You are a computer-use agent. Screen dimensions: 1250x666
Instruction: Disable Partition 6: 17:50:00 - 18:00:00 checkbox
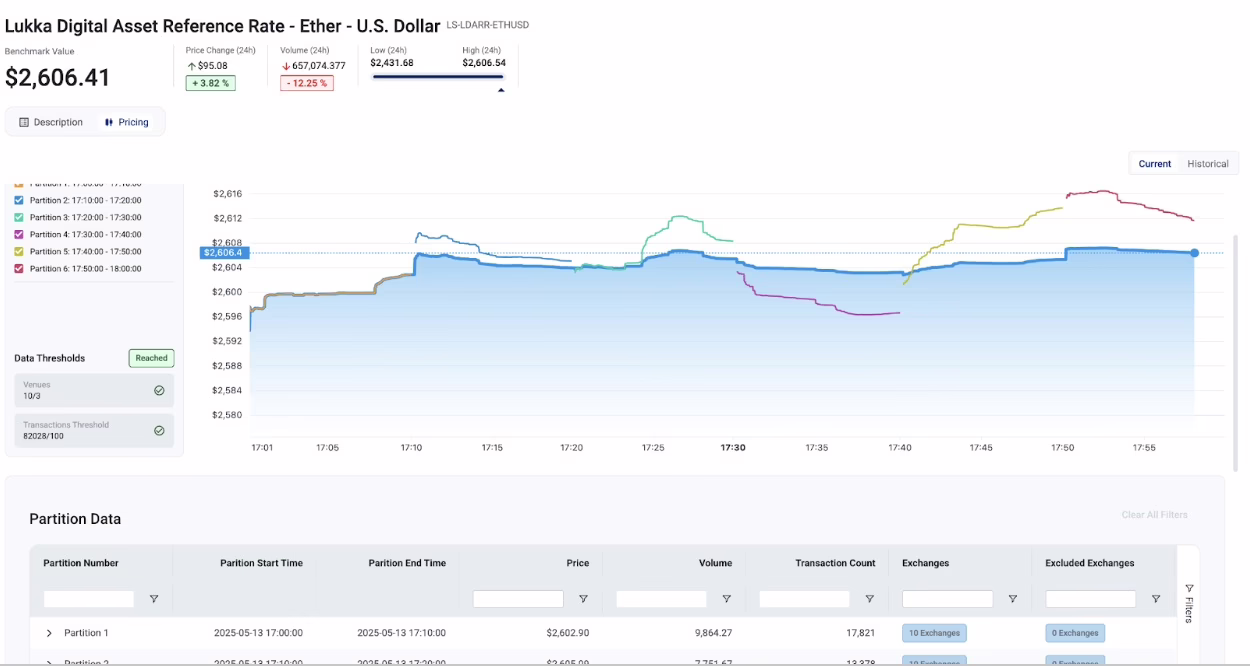(x=19, y=268)
